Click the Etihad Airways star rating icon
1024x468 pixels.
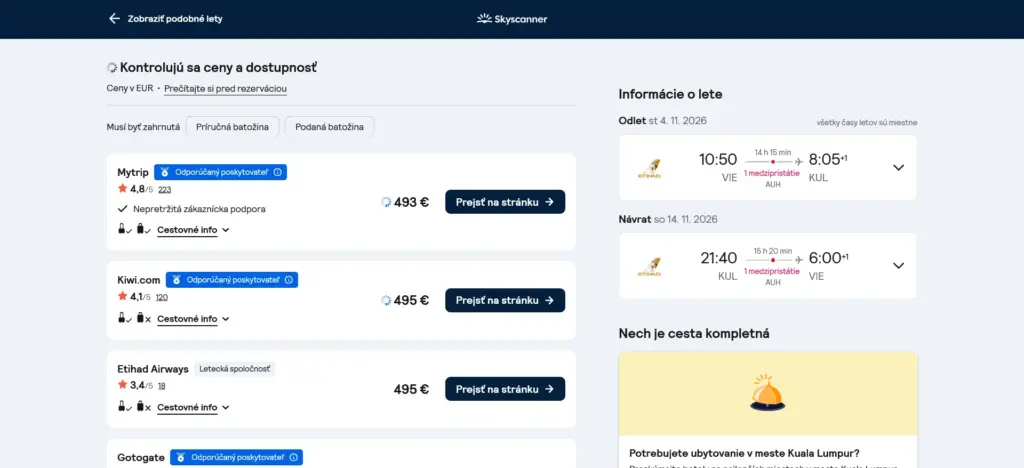point(122,385)
